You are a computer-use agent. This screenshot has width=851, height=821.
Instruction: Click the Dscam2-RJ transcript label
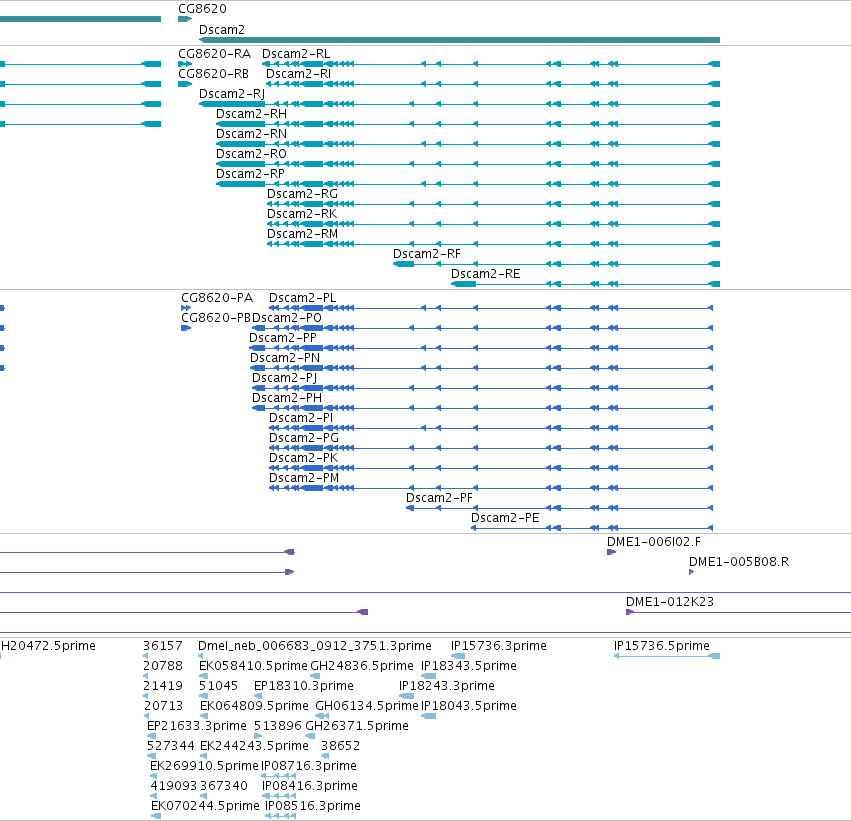click(x=232, y=94)
